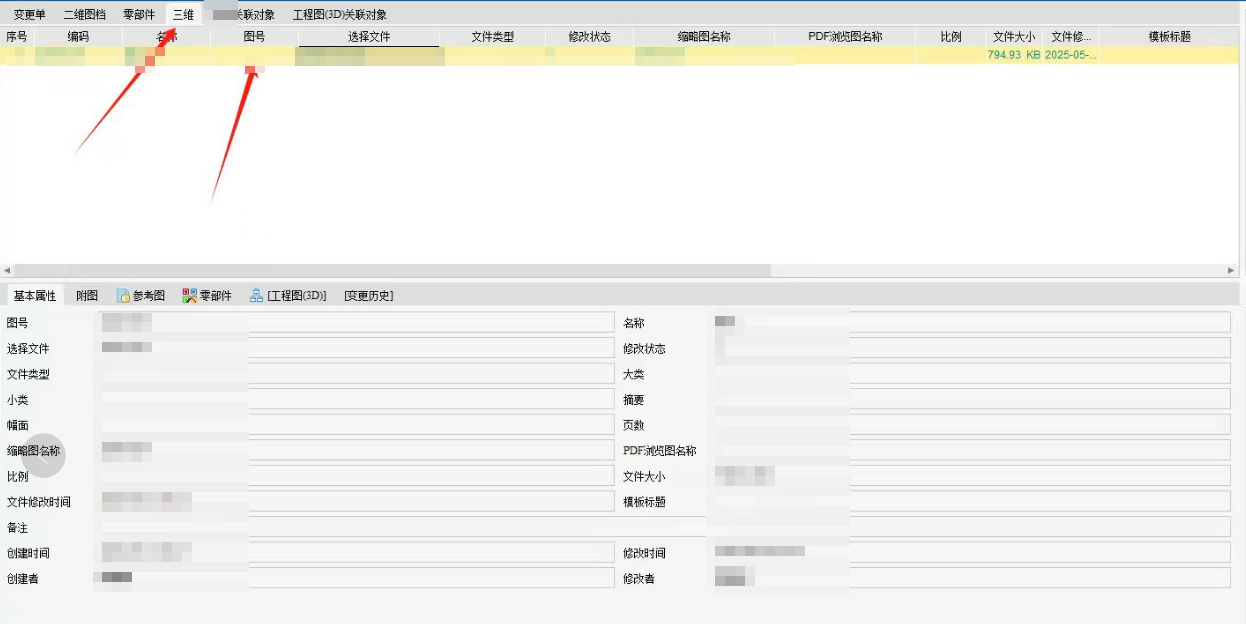Image resolution: width=1246 pixels, height=624 pixels.
Task: Click the 选择文件 column header
Action: [369, 37]
